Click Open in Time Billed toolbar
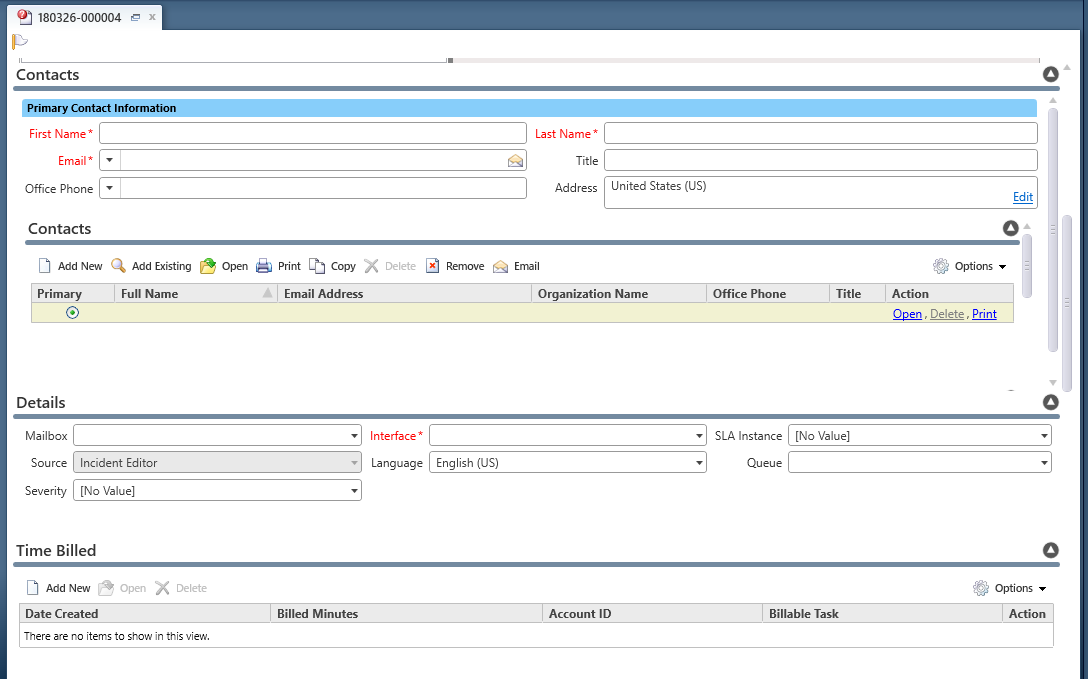This screenshot has height=679, width=1088. pos(122,588)
